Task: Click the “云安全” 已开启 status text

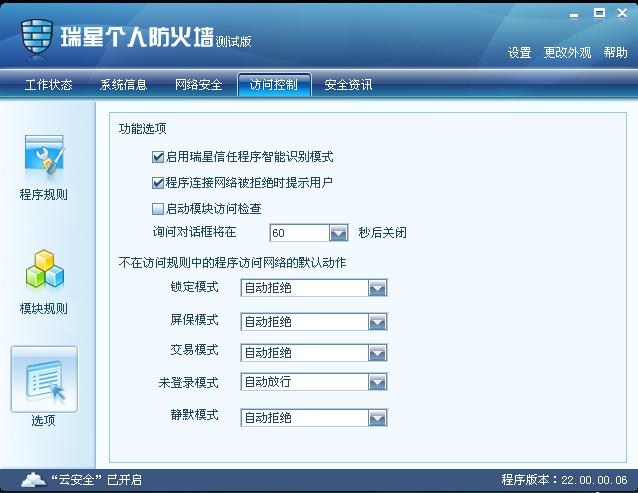Action: click(x=96, y=480)
